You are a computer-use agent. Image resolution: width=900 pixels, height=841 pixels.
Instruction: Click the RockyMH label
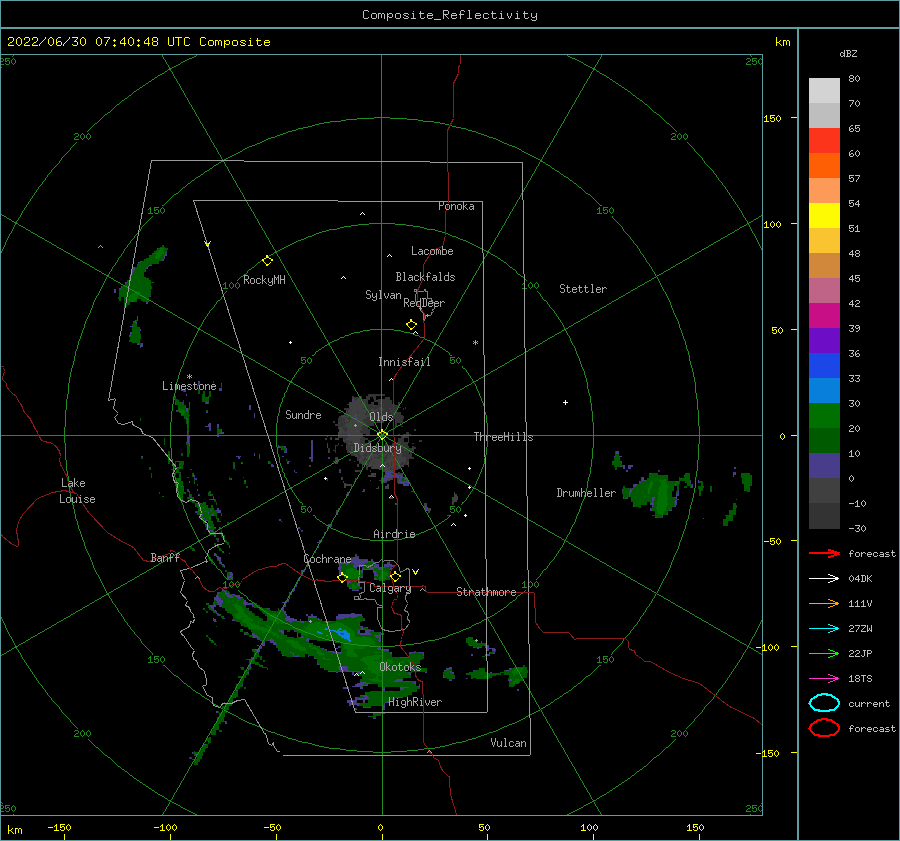[264, 280]
